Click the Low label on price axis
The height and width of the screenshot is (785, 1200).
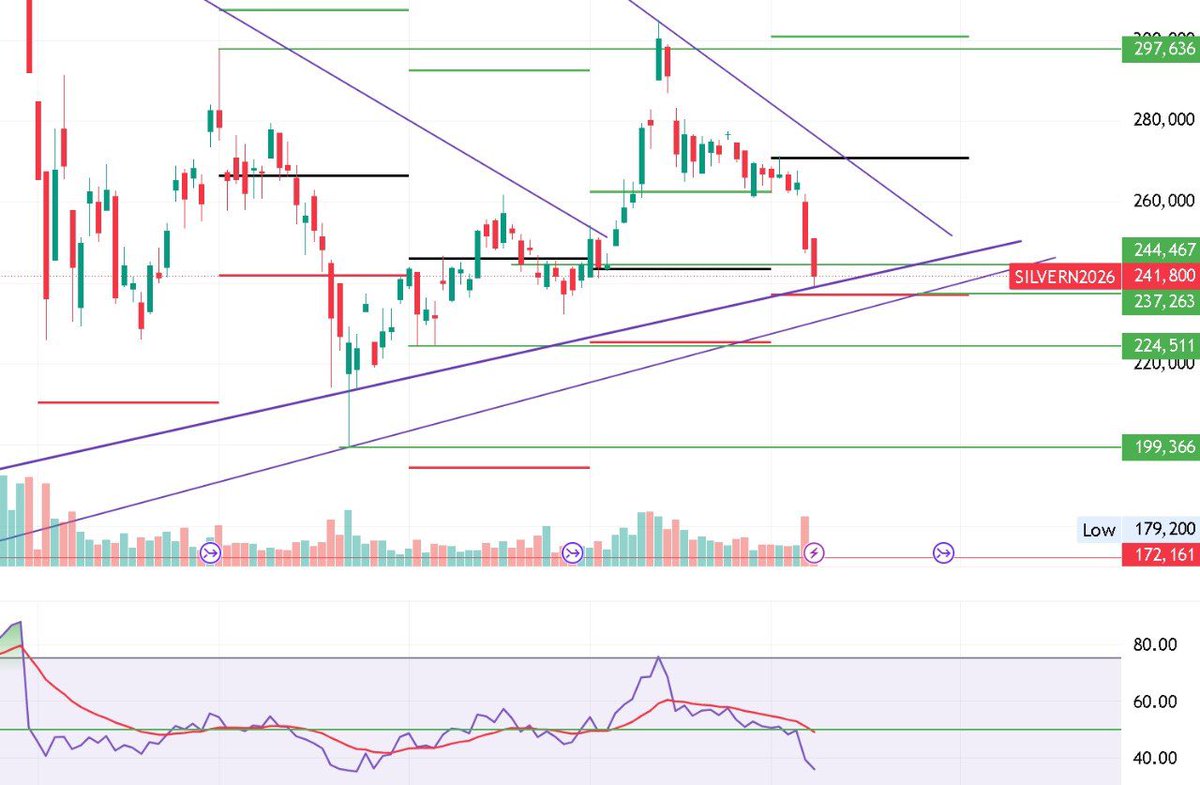click(1098, 530)
